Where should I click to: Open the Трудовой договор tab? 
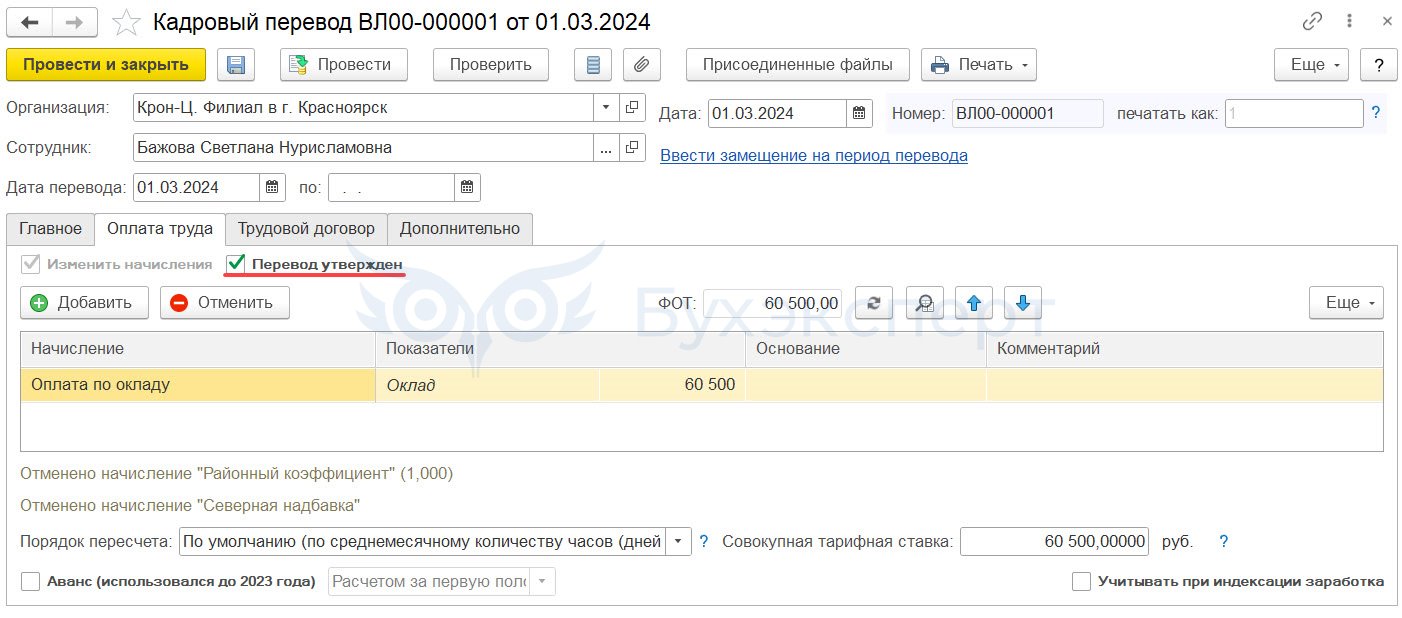coord(306,229)
